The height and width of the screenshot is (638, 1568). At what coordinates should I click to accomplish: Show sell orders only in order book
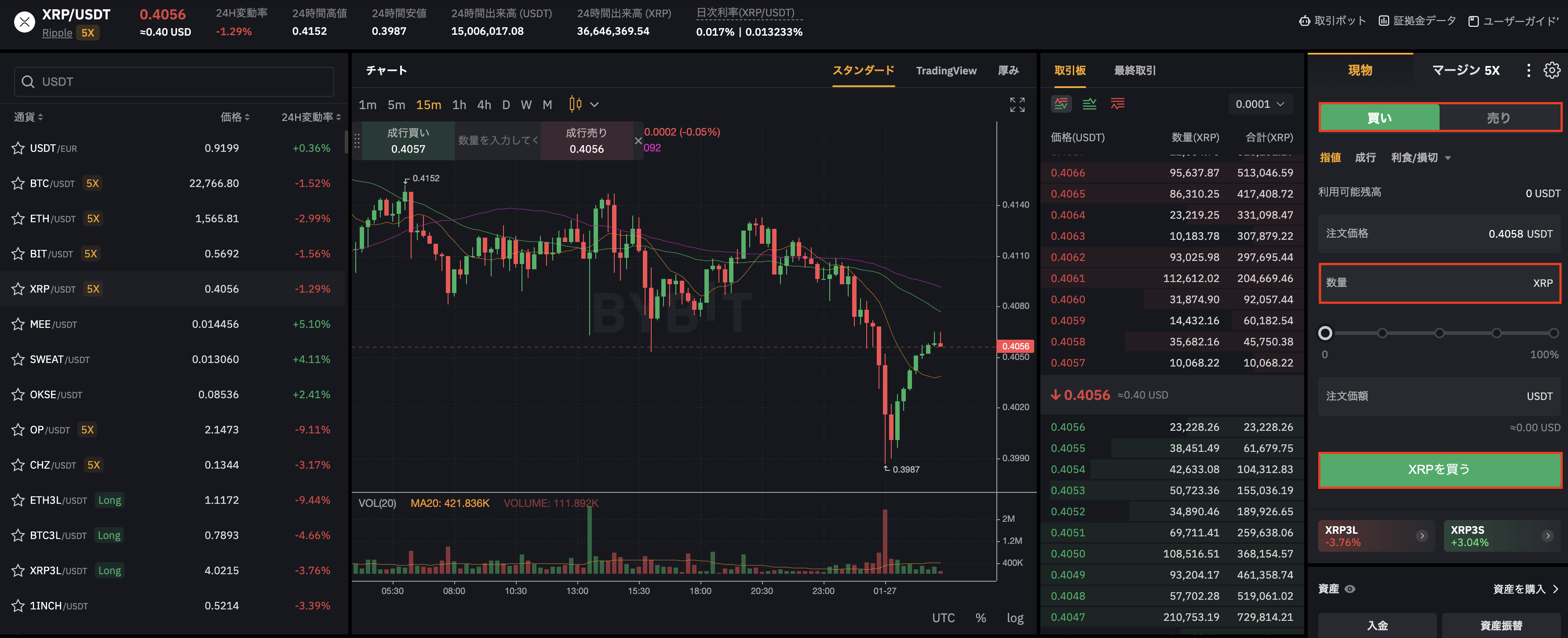click(x=1118, y=104)
